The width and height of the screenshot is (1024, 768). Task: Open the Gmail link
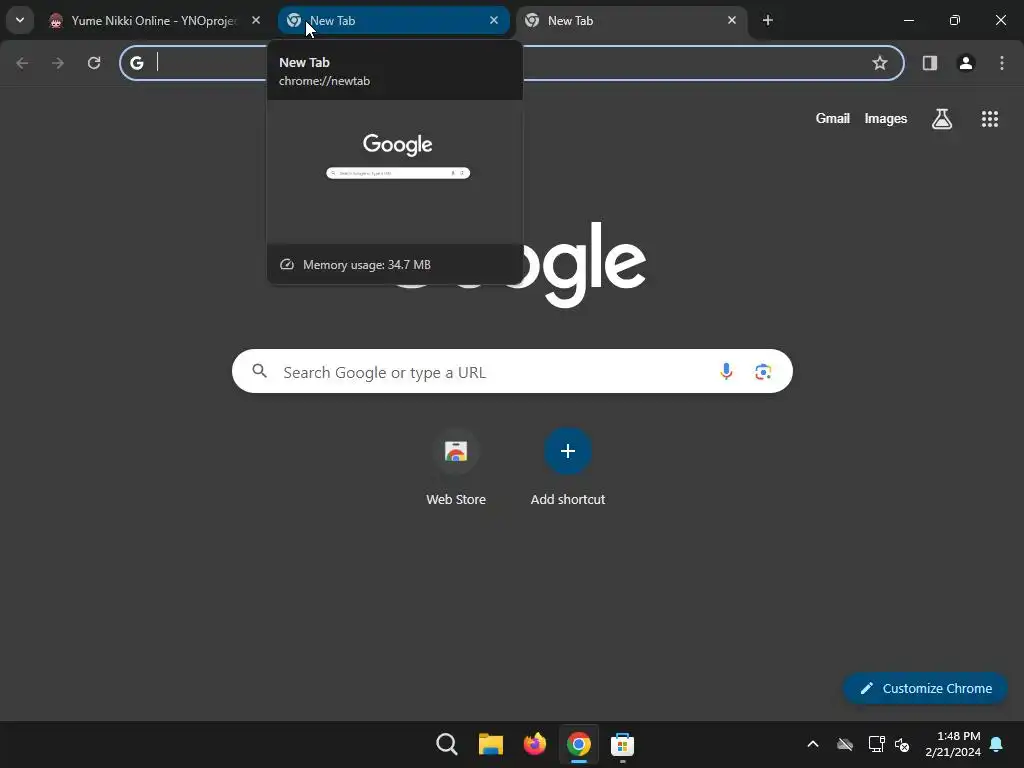833,118
